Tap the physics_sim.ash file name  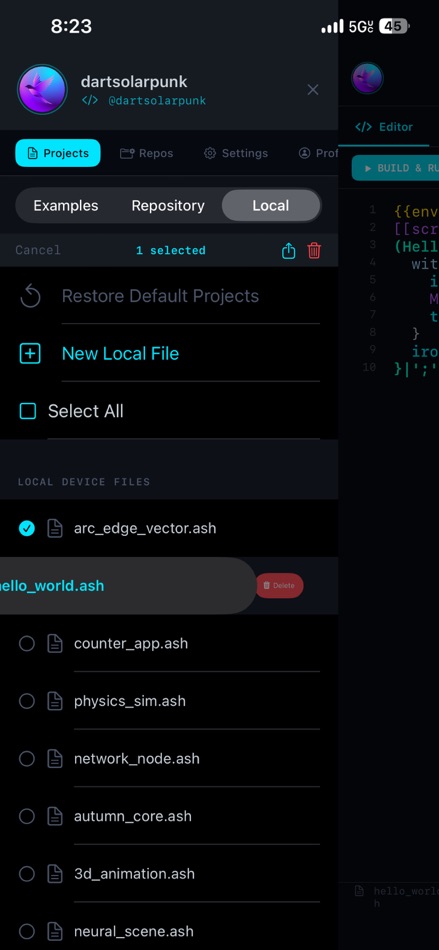pos(130,701)
